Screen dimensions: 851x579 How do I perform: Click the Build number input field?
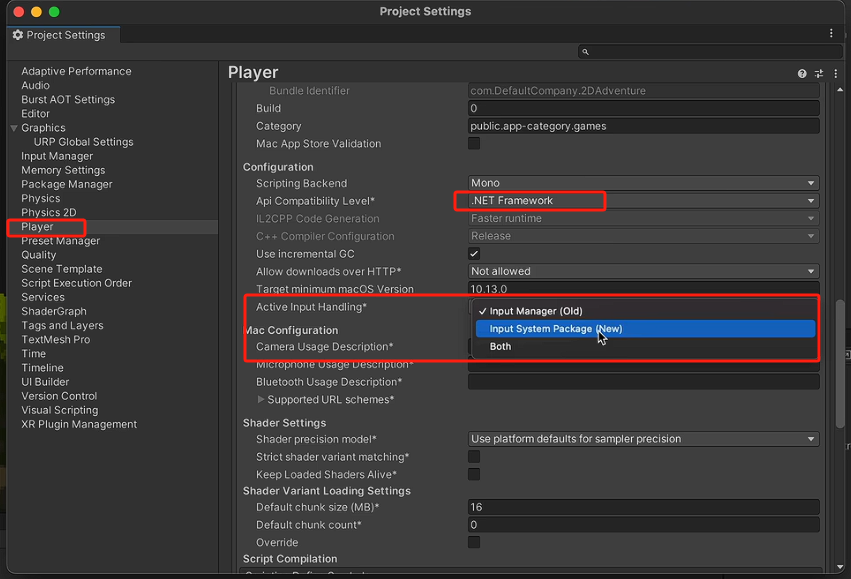click(644, 108)
